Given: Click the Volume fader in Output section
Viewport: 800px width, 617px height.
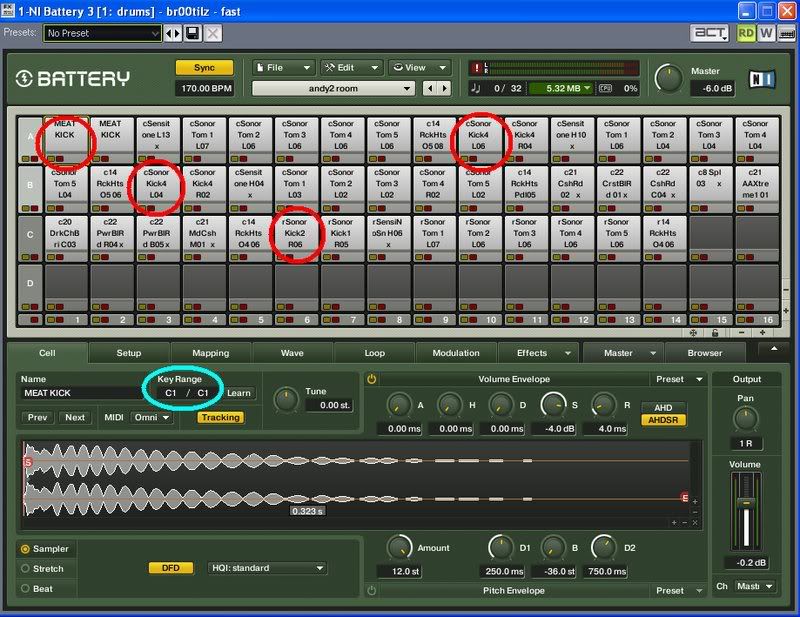Looking at the screenshot, I should (746, 504).
